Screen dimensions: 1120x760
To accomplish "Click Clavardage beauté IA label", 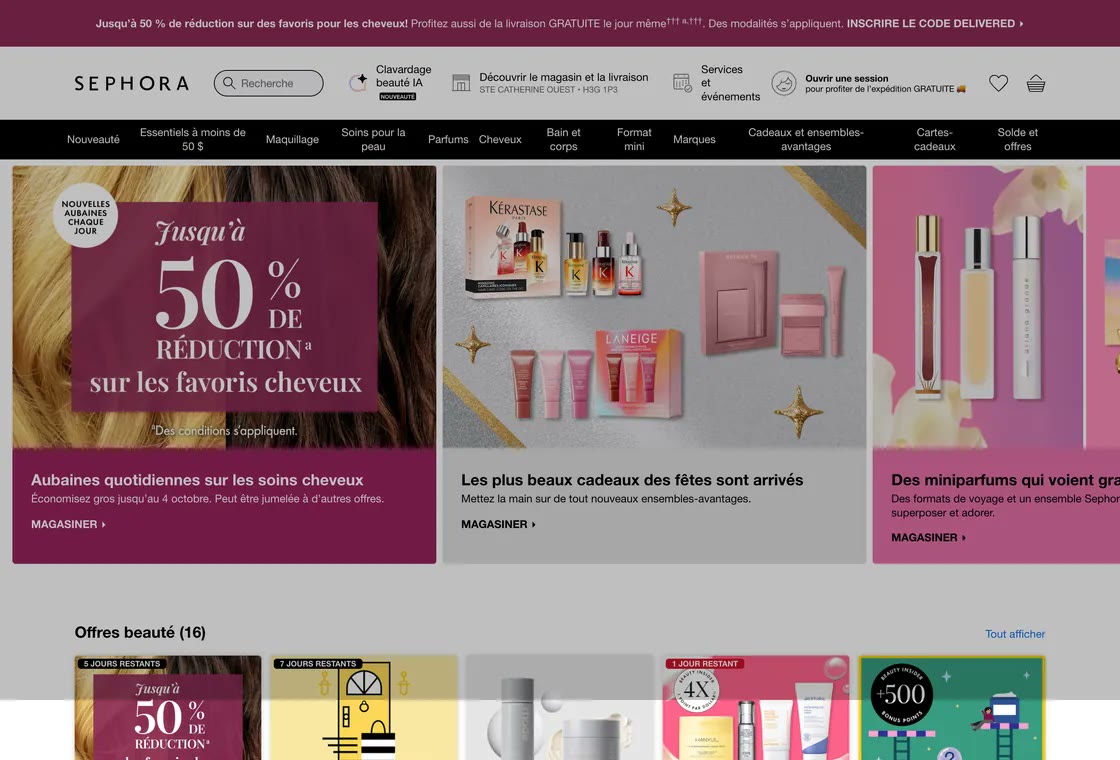I will click(x=404, y=76).
